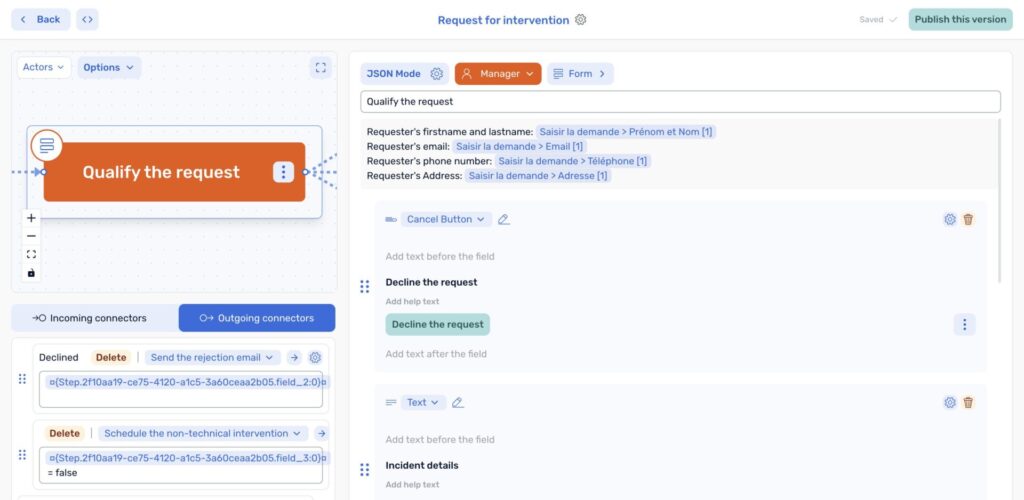Click the code view icon next to Back

(x=88, y=19)
